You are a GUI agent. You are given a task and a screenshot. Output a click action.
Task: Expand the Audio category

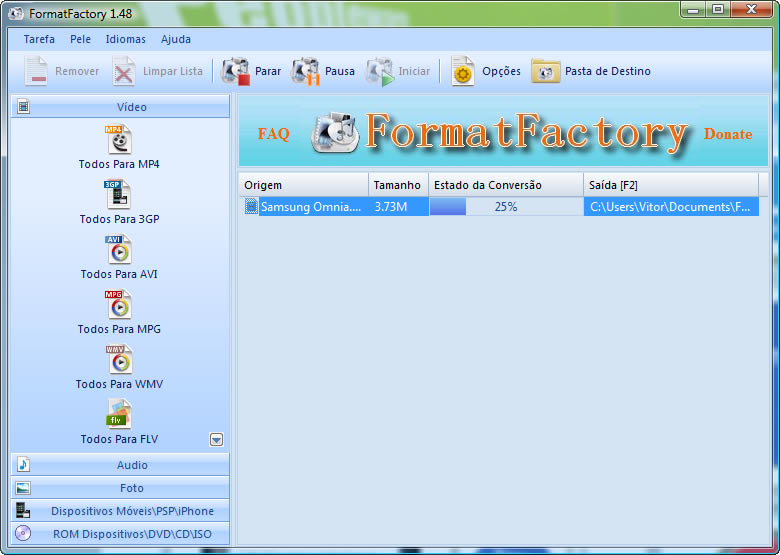pos(120,464)
